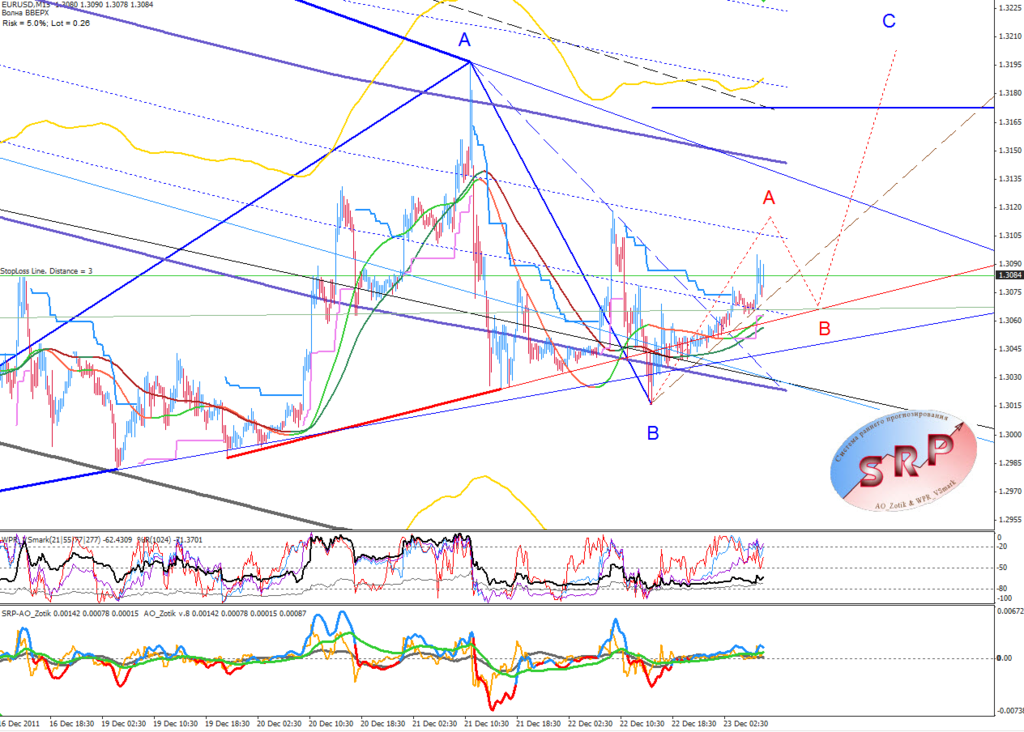Viewport: 1024px width, 732px height.
Task: Select the blue wave label C
Action: [889, 22]
